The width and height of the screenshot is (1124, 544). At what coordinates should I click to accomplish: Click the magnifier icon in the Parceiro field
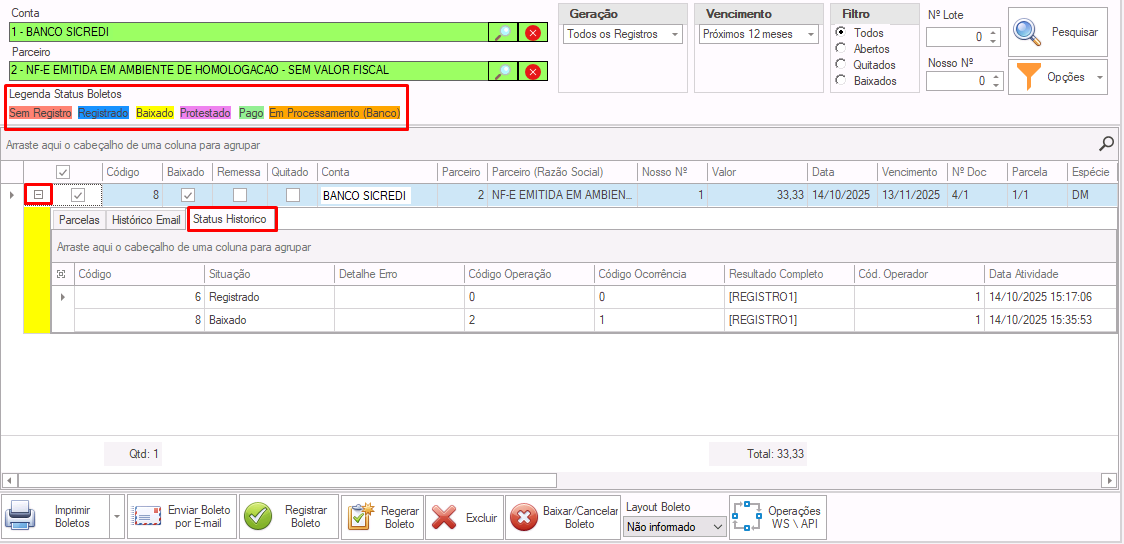(502, 71)
